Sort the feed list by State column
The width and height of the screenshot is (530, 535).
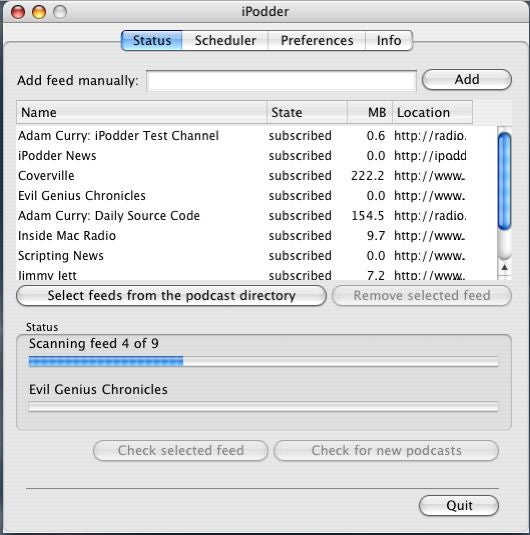[x=307, y=112]
